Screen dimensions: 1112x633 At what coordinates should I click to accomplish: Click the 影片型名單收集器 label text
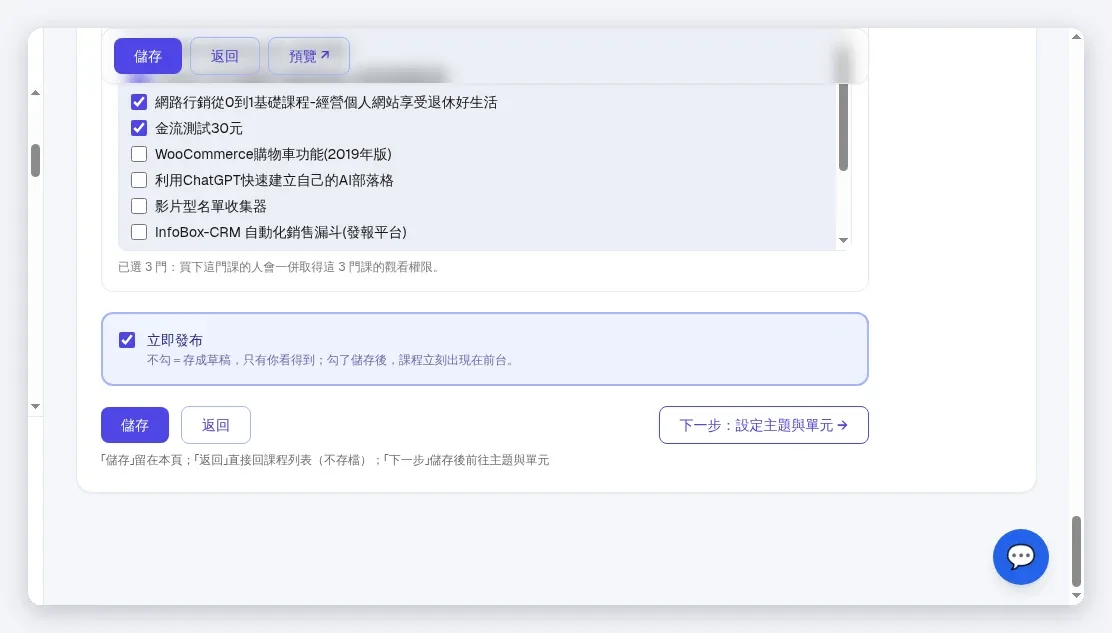tap(211, 206)
